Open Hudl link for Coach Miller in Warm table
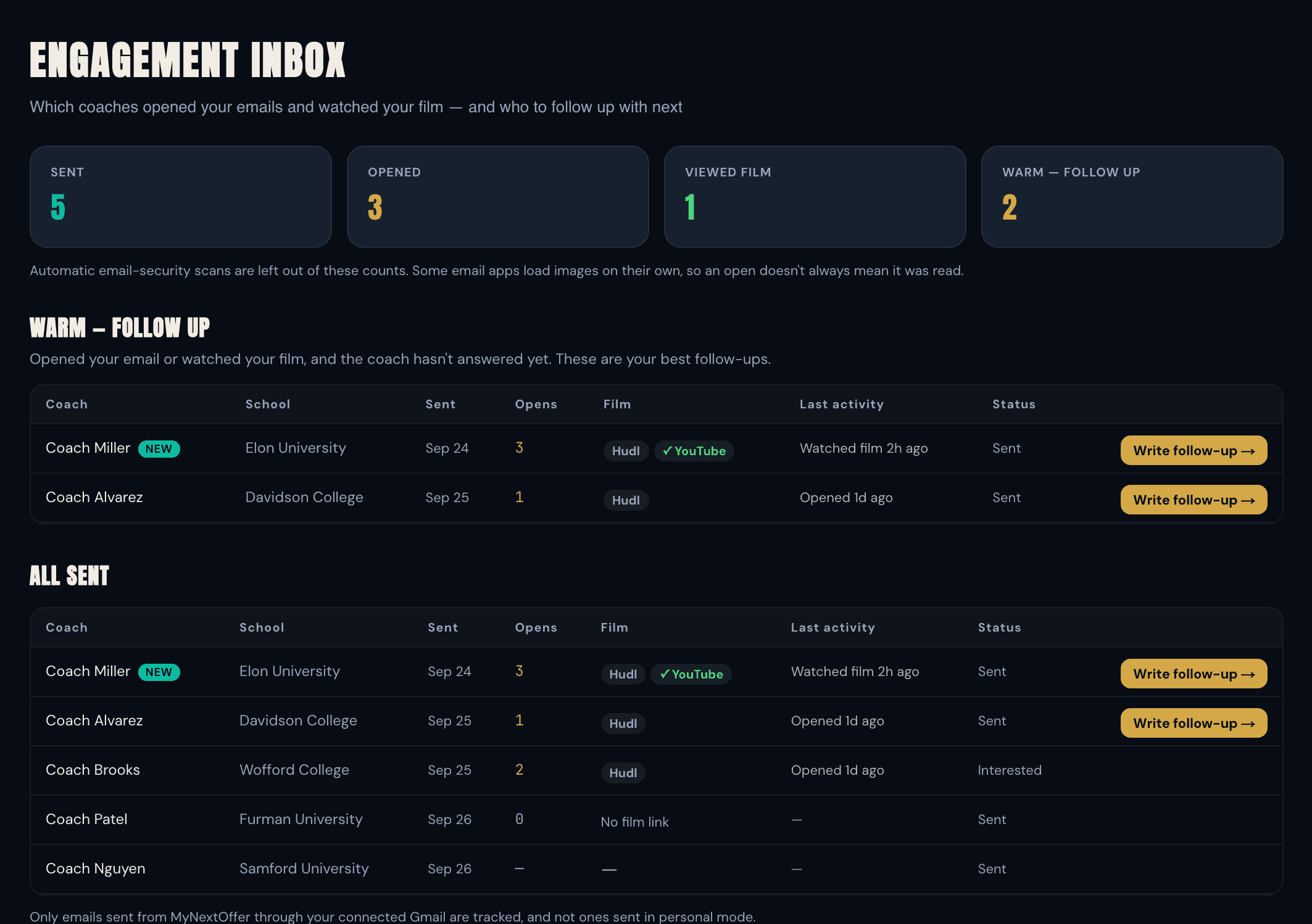Image resolution: width=1312 pixels, height=924 pixels. coord(626,451)
